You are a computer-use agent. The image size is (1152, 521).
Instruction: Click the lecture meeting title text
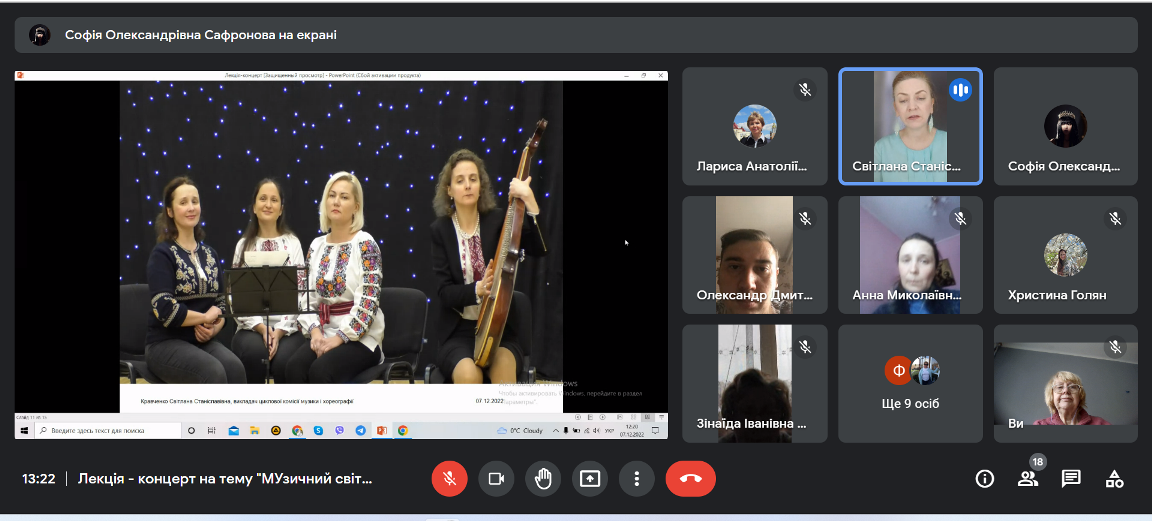225,478
